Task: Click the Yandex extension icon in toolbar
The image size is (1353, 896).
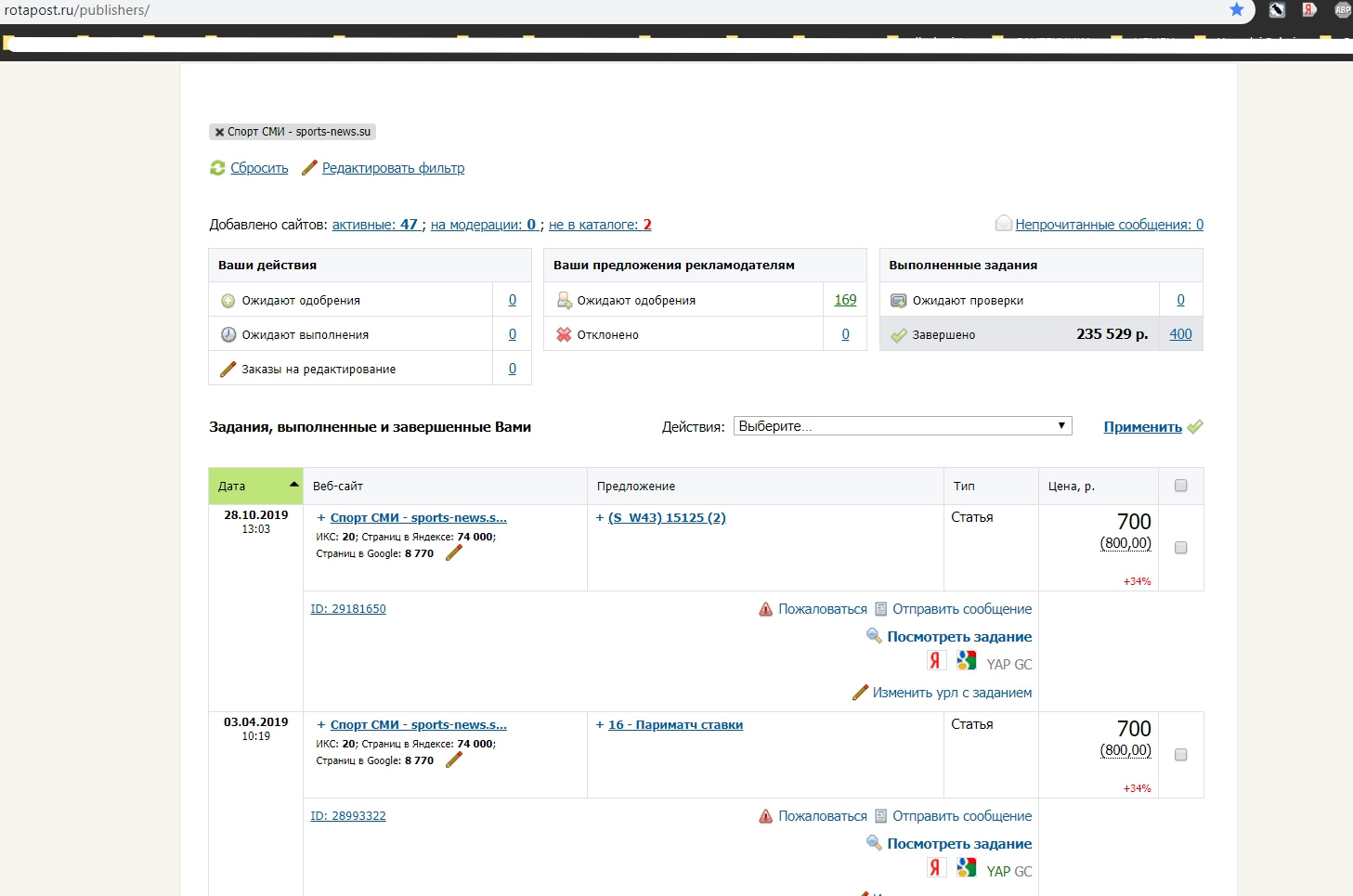Action: pos(1309,9)
